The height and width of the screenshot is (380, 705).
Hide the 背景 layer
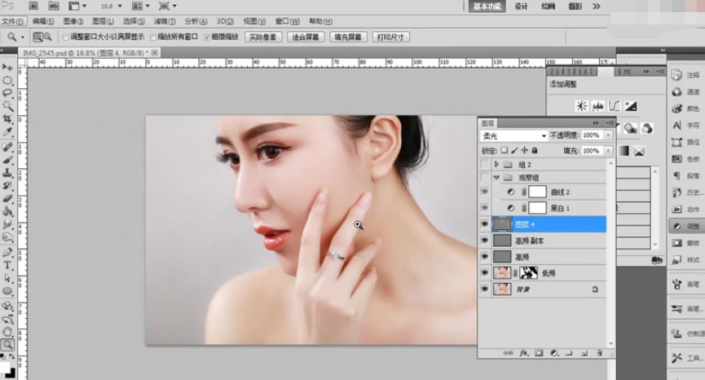pos(485,289)
